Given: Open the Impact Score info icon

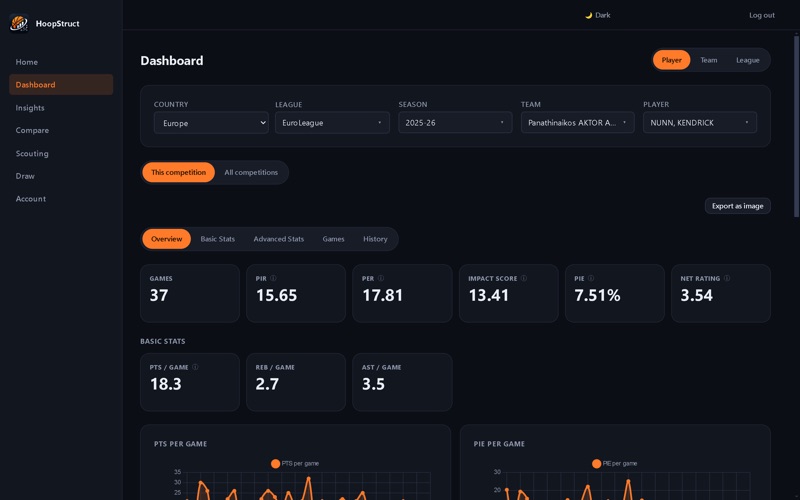Looking at the screenshot, I should click(523, 278).
